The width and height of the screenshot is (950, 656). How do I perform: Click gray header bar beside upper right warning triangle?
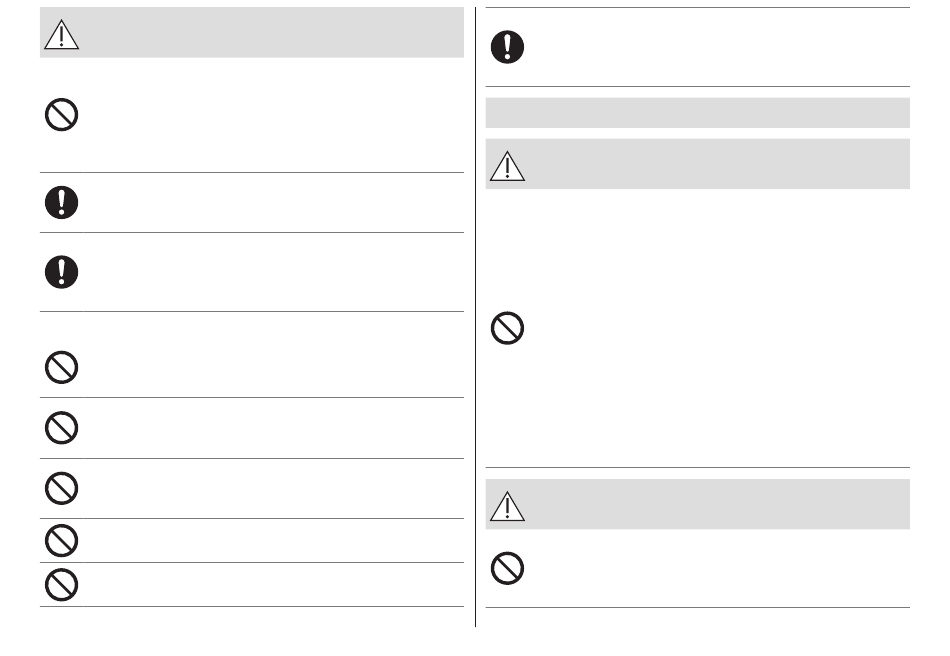719,164
